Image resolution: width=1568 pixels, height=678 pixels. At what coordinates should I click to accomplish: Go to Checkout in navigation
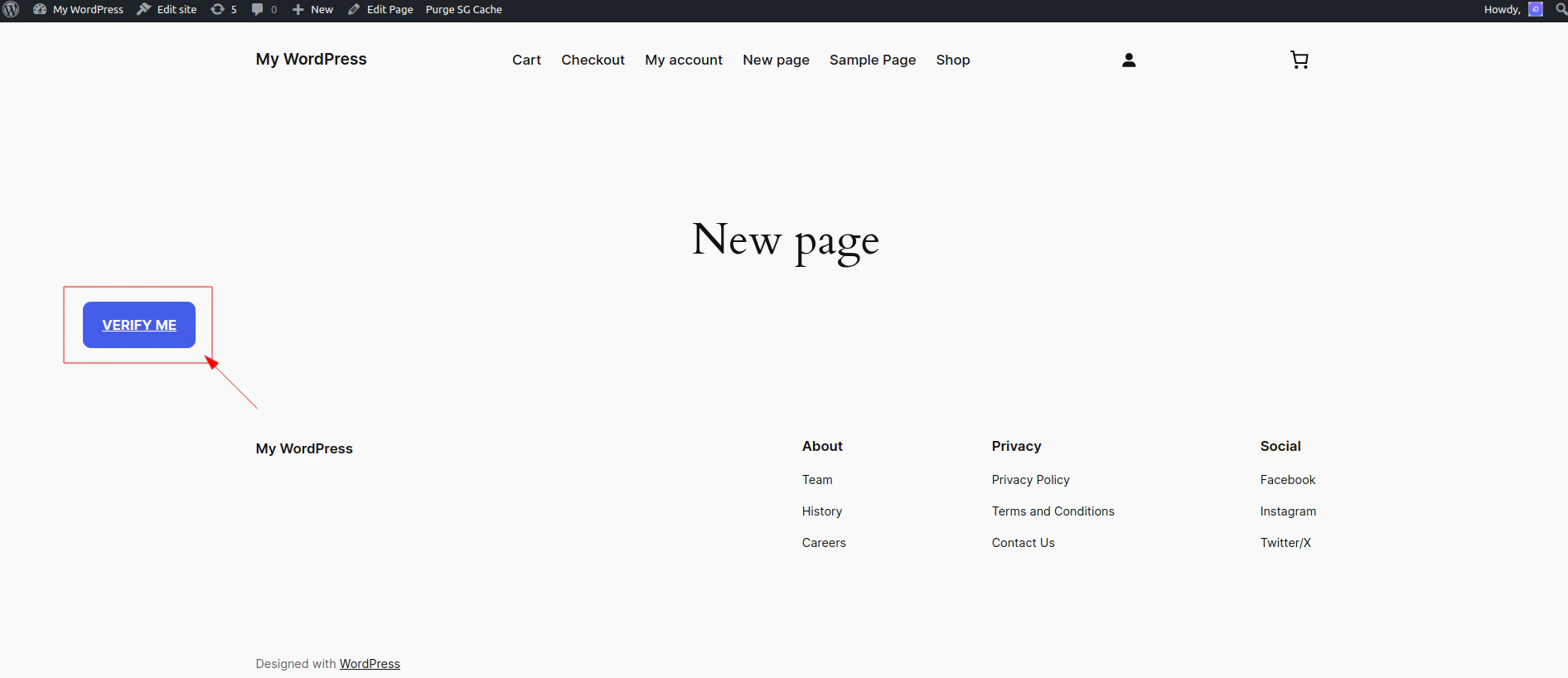593,60
